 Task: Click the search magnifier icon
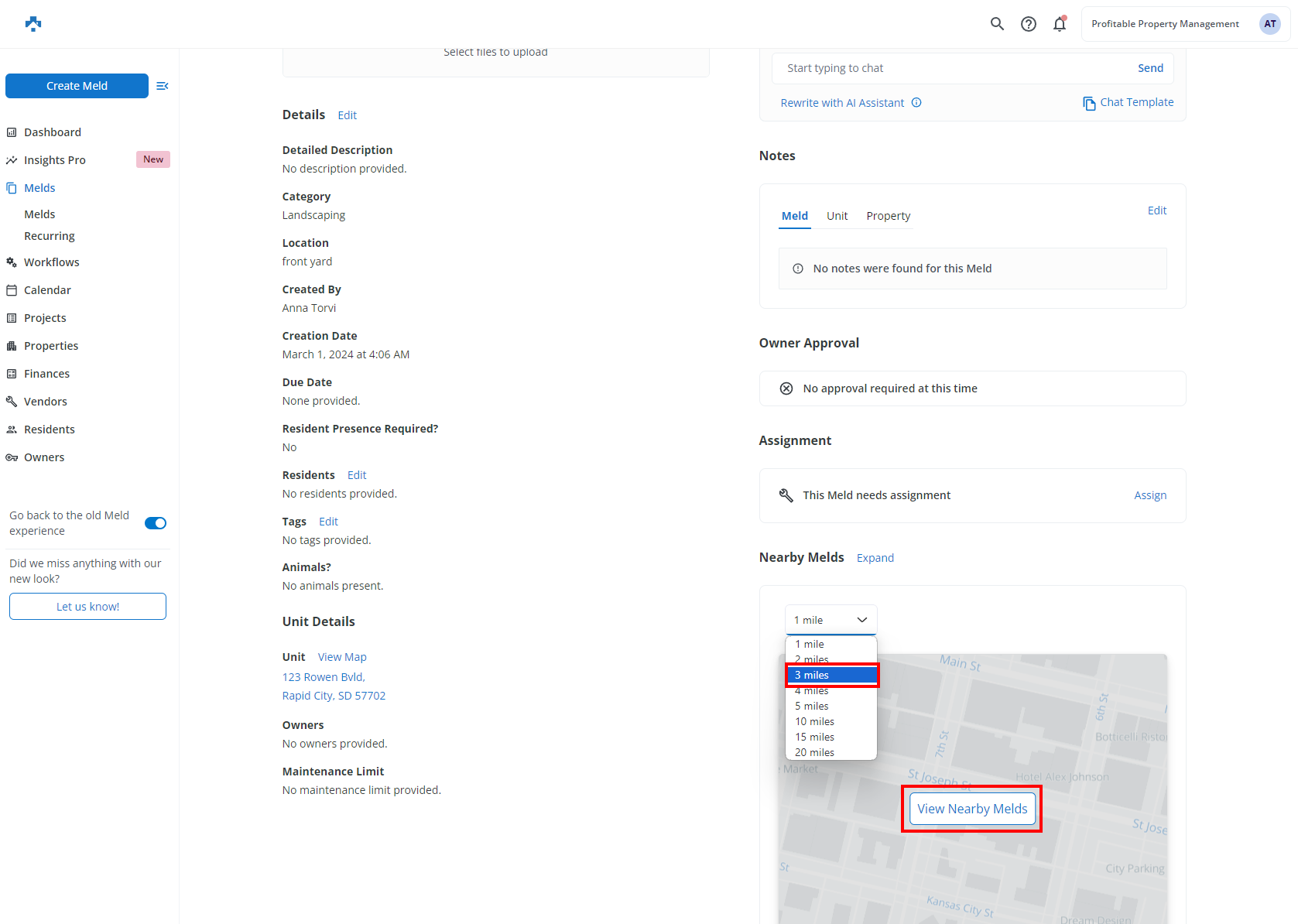click(997, 24)
